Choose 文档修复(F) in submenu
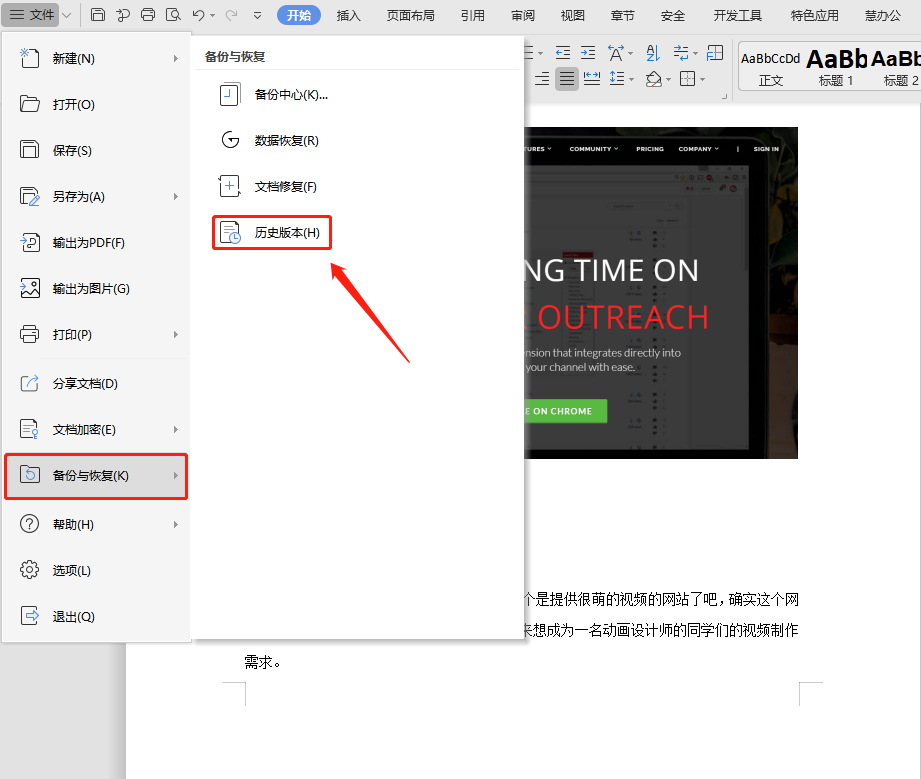The image size is (921, 779). pyautogui.click(x=268, y=186)
